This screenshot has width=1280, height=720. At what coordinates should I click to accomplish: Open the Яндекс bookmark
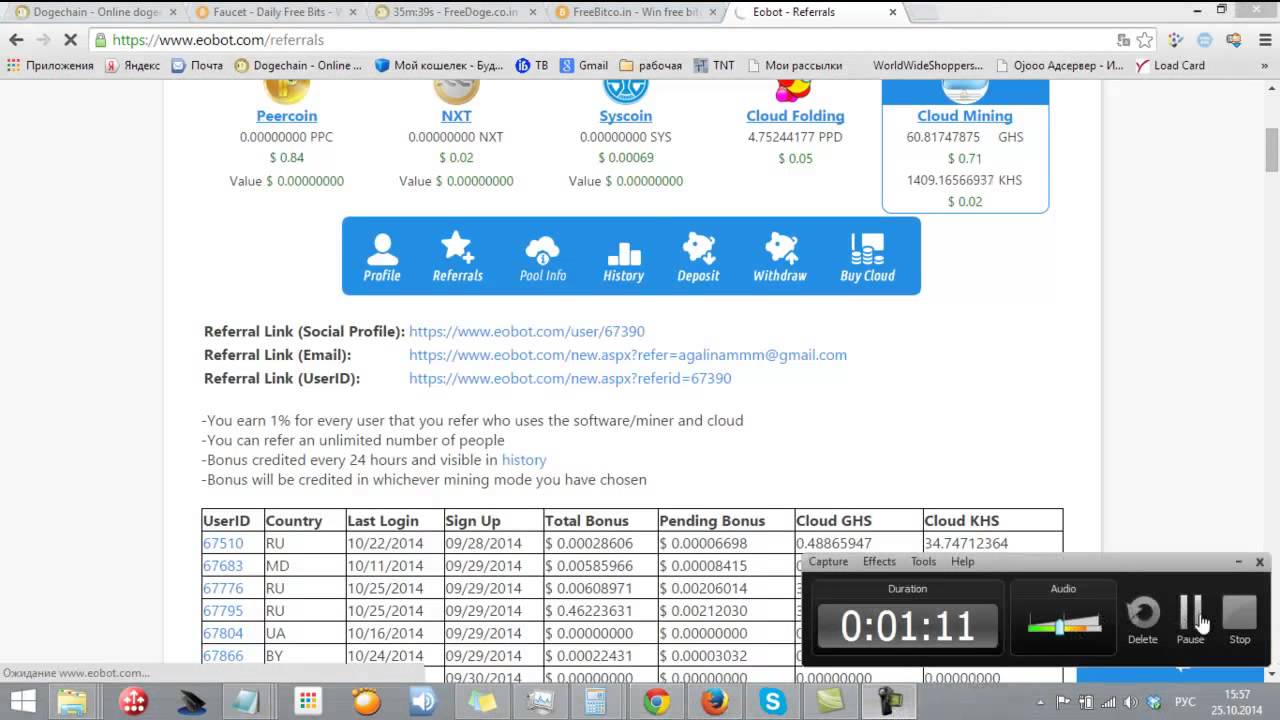132,65
